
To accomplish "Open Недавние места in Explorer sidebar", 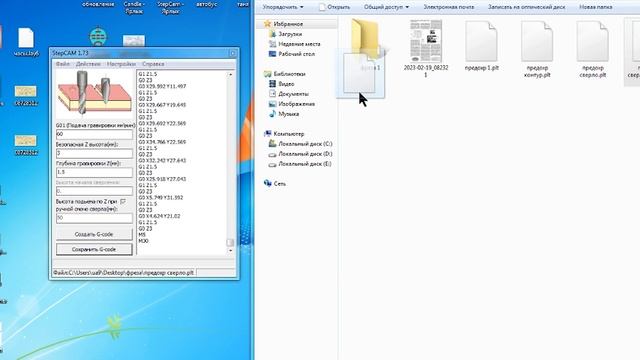I will tap(299, 44).
